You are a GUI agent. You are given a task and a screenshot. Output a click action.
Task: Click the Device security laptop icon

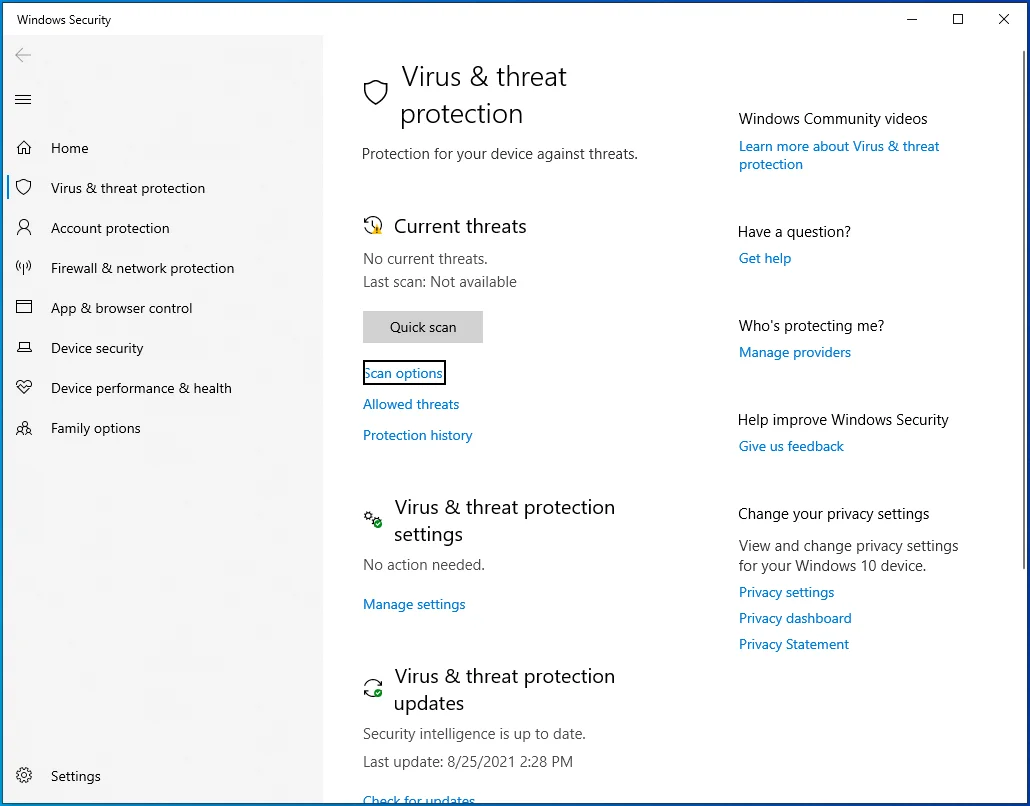[24, 347]
